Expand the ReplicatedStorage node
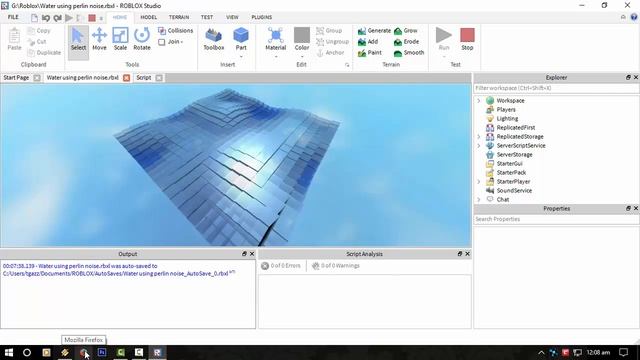This screenshot has height=360, width=640. click(x=479, y=137)
